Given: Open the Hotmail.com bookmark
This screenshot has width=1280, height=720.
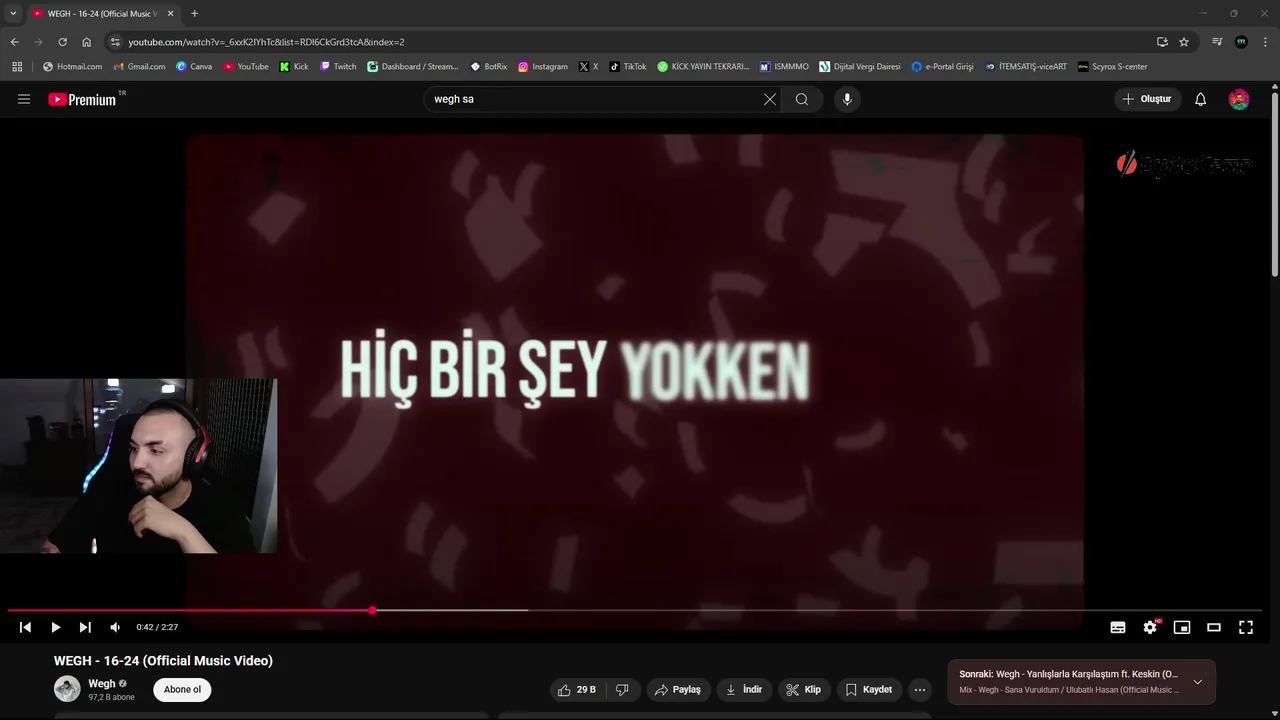Looking at the screenshot, I should 72,67.
